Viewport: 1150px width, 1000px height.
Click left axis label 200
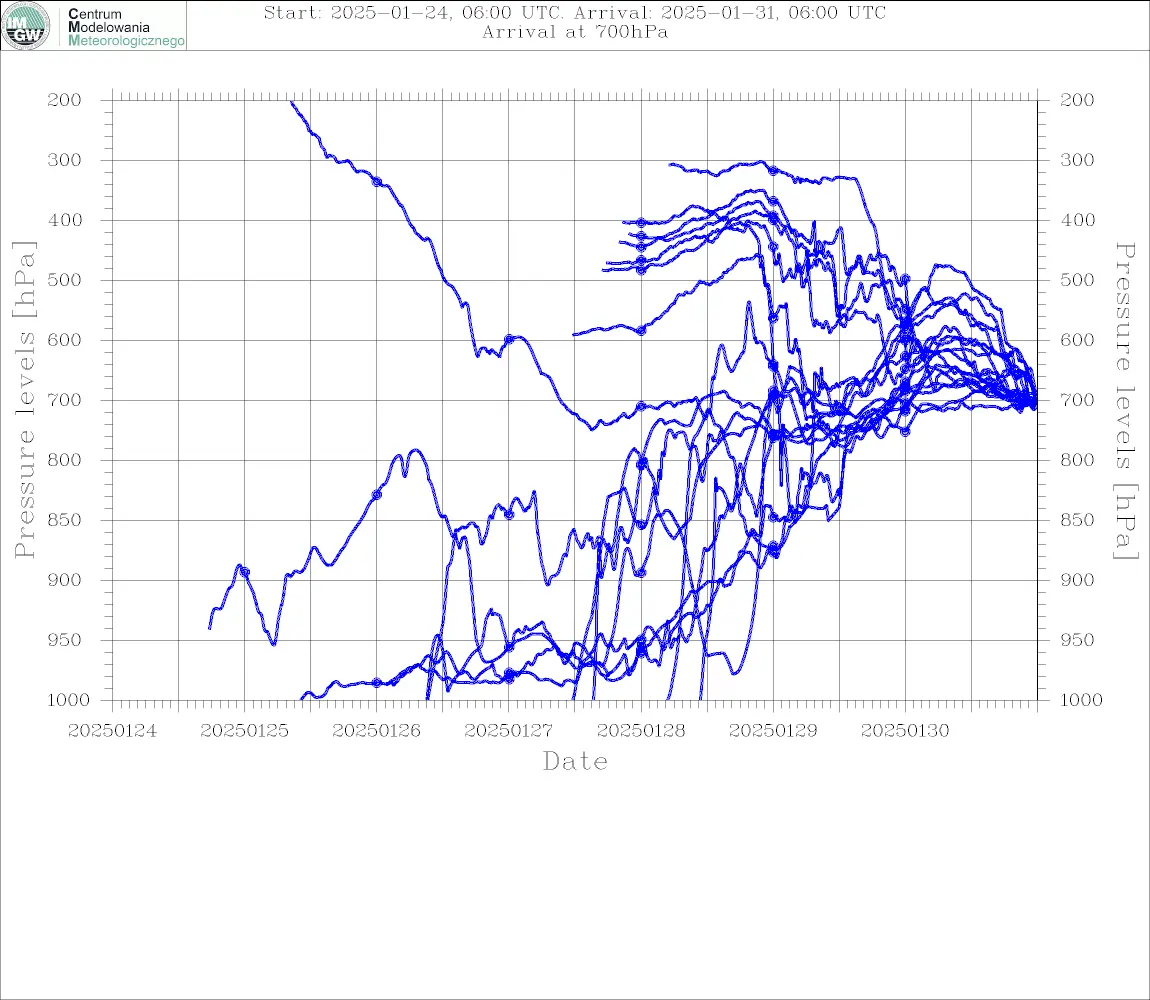click(65, 100)
